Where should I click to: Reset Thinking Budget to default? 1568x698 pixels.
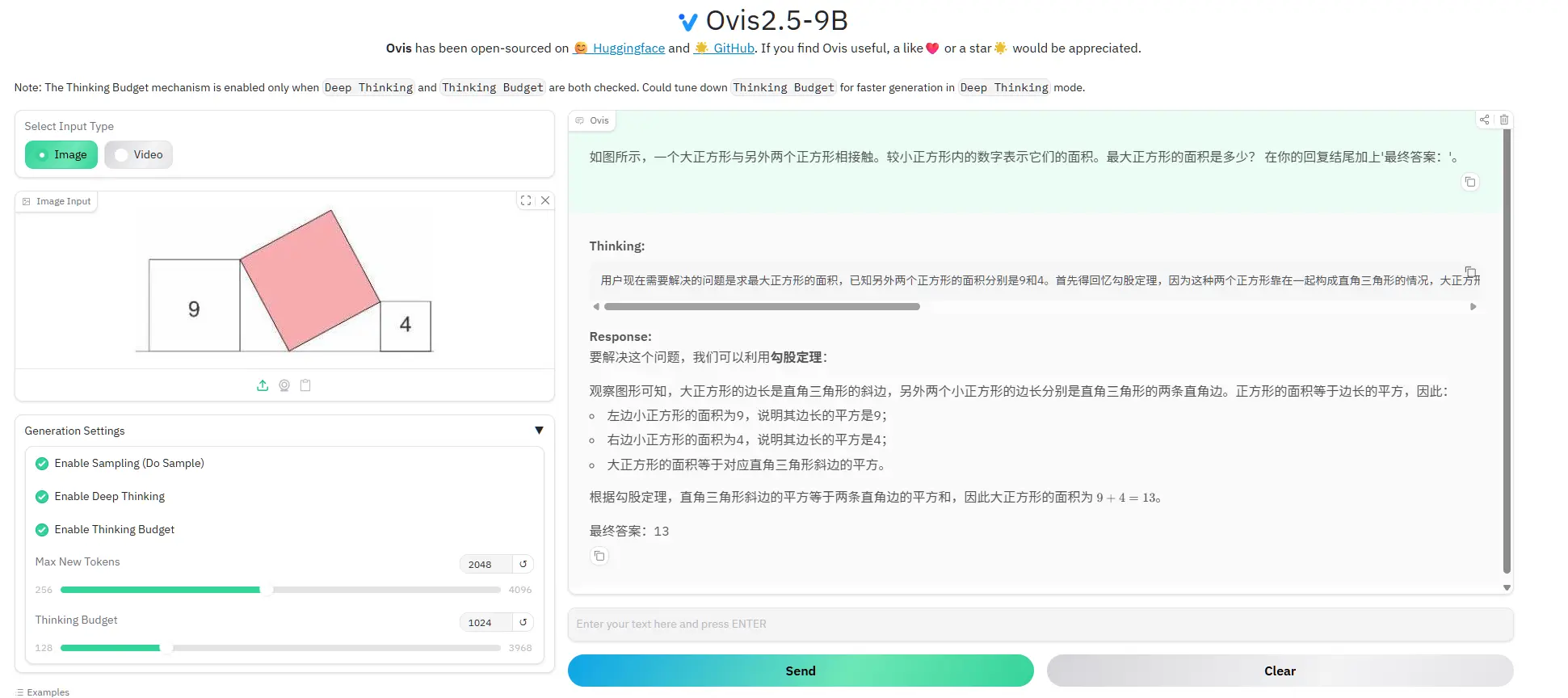[523, 622]
